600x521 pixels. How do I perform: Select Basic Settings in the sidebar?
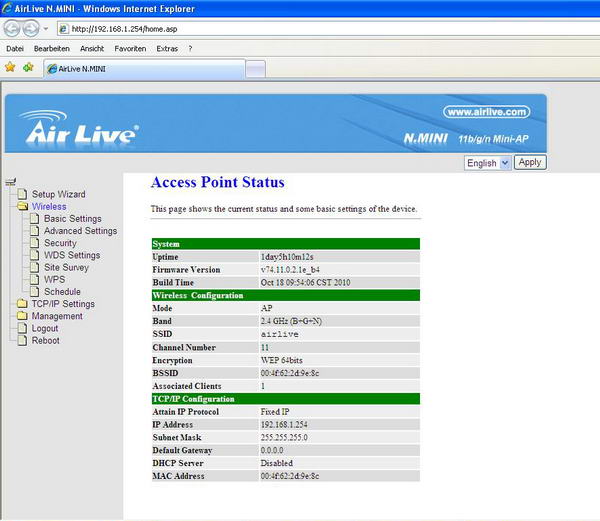click(x=72, y=219)
